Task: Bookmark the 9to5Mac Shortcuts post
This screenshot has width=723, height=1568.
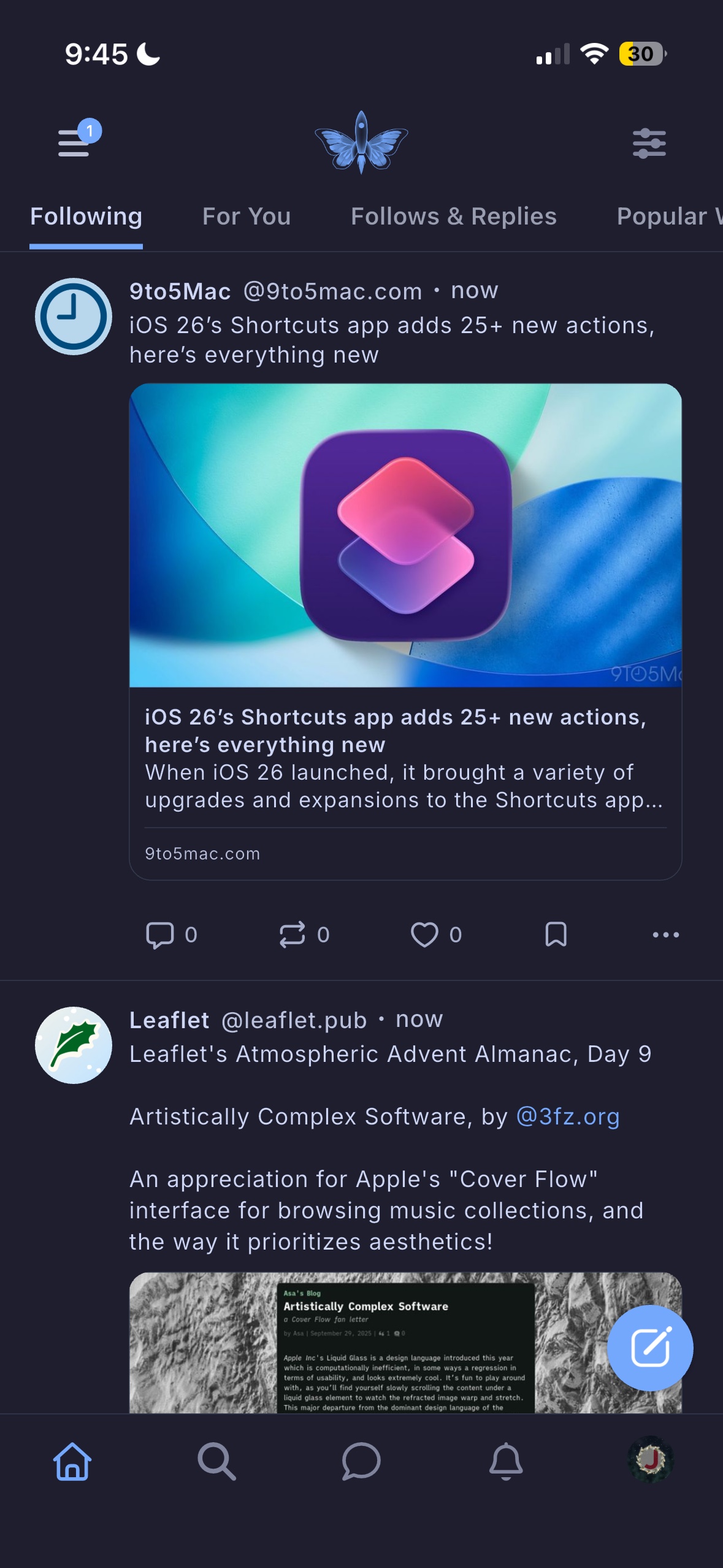Action: pyautogui.click(x=556, y=934)
